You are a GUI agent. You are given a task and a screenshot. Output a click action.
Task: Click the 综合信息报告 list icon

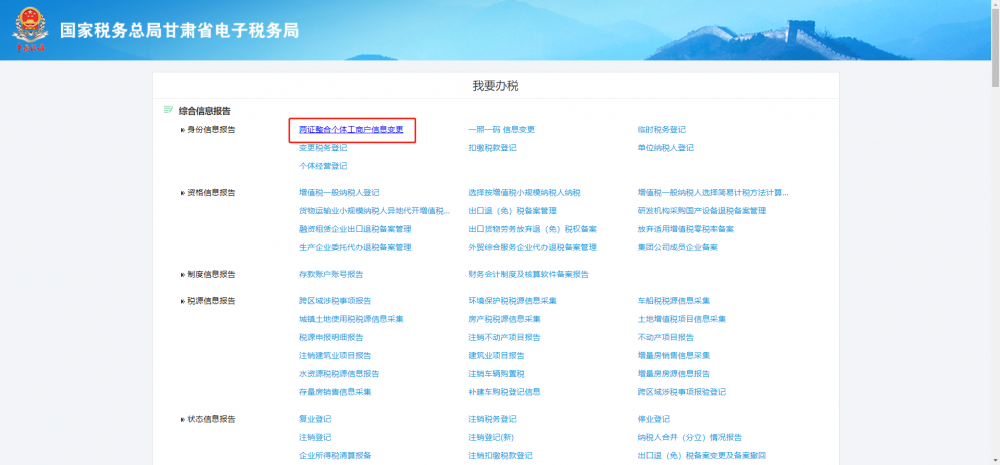168,110
